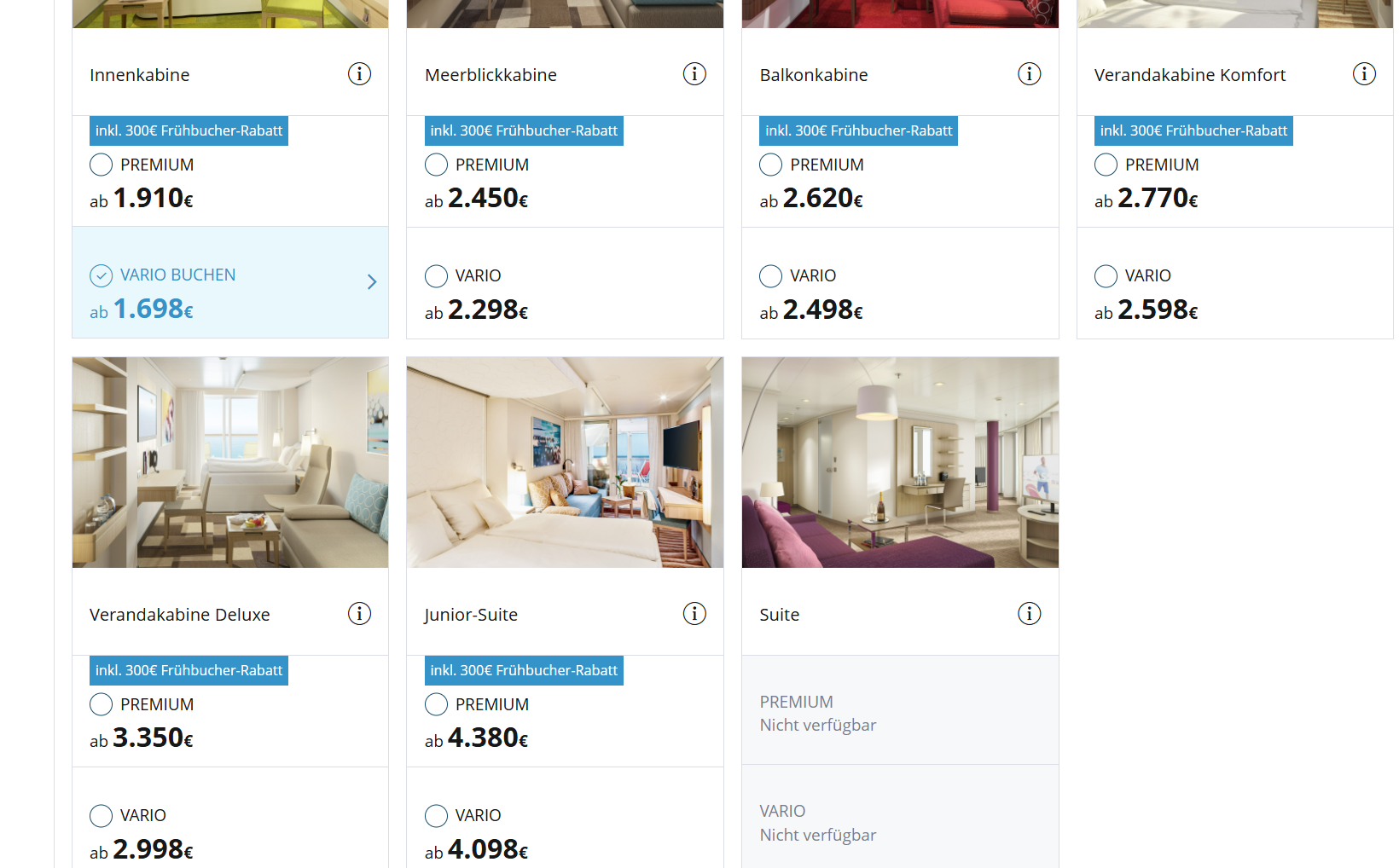Select PREMIUM for Verandakabine Deluxe
Screen dimensions: 1399x868
(102, 704)
